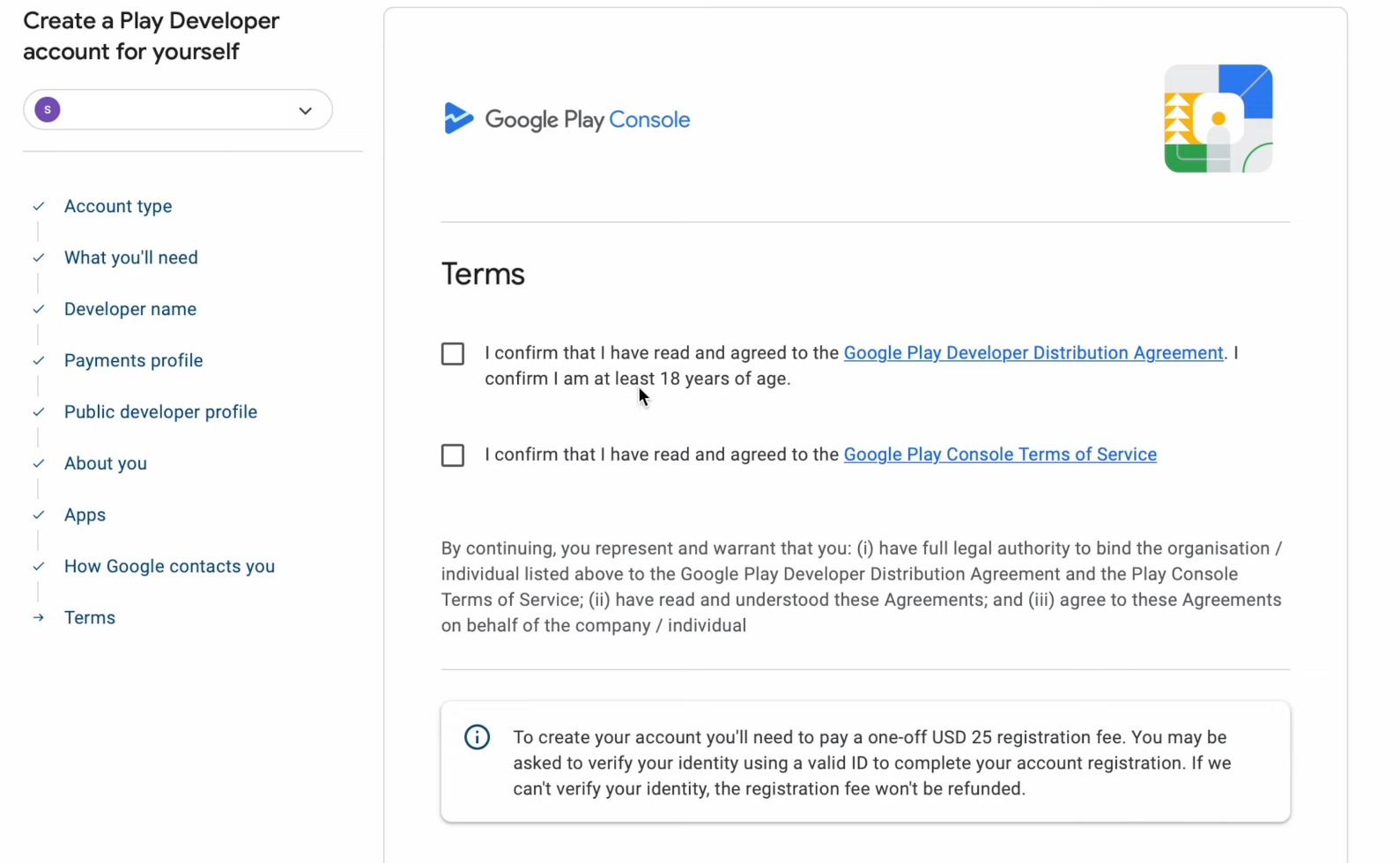Click the purple 'S' account avatar

(x=48, y=110)
